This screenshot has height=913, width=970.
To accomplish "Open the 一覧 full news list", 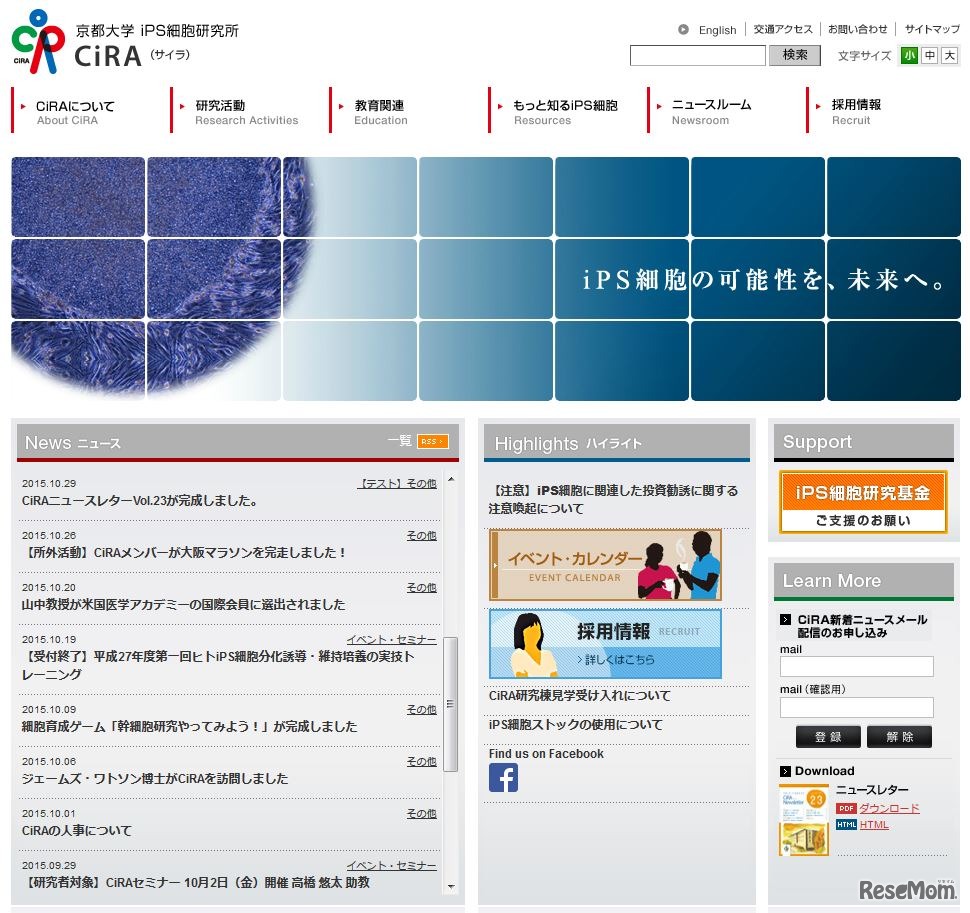I will (399, 441).
